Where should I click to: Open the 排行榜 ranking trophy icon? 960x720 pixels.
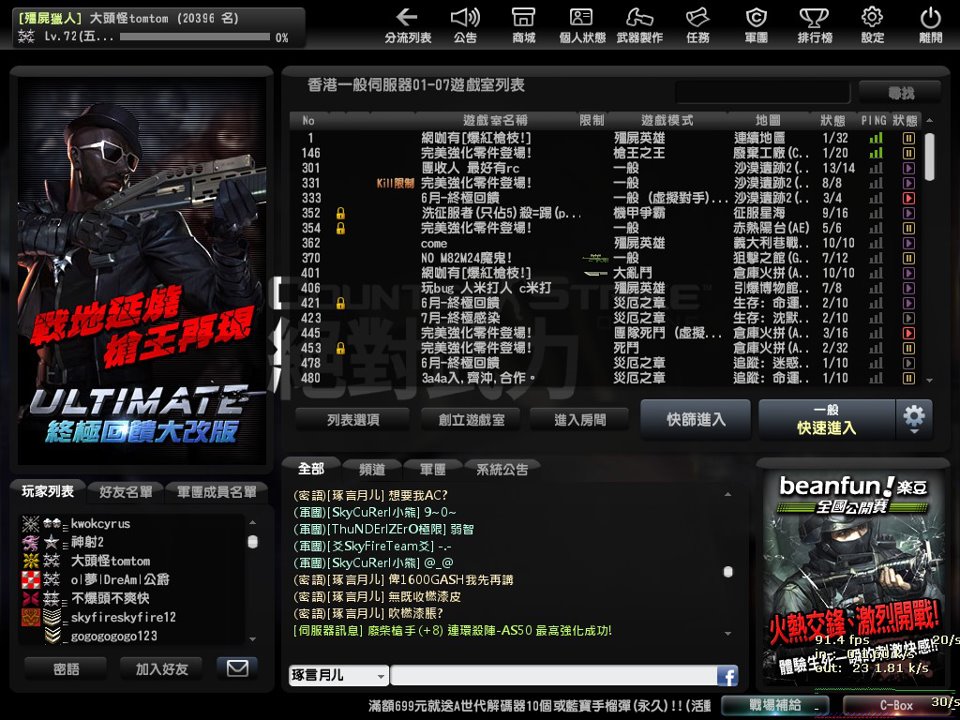point(814,25)
